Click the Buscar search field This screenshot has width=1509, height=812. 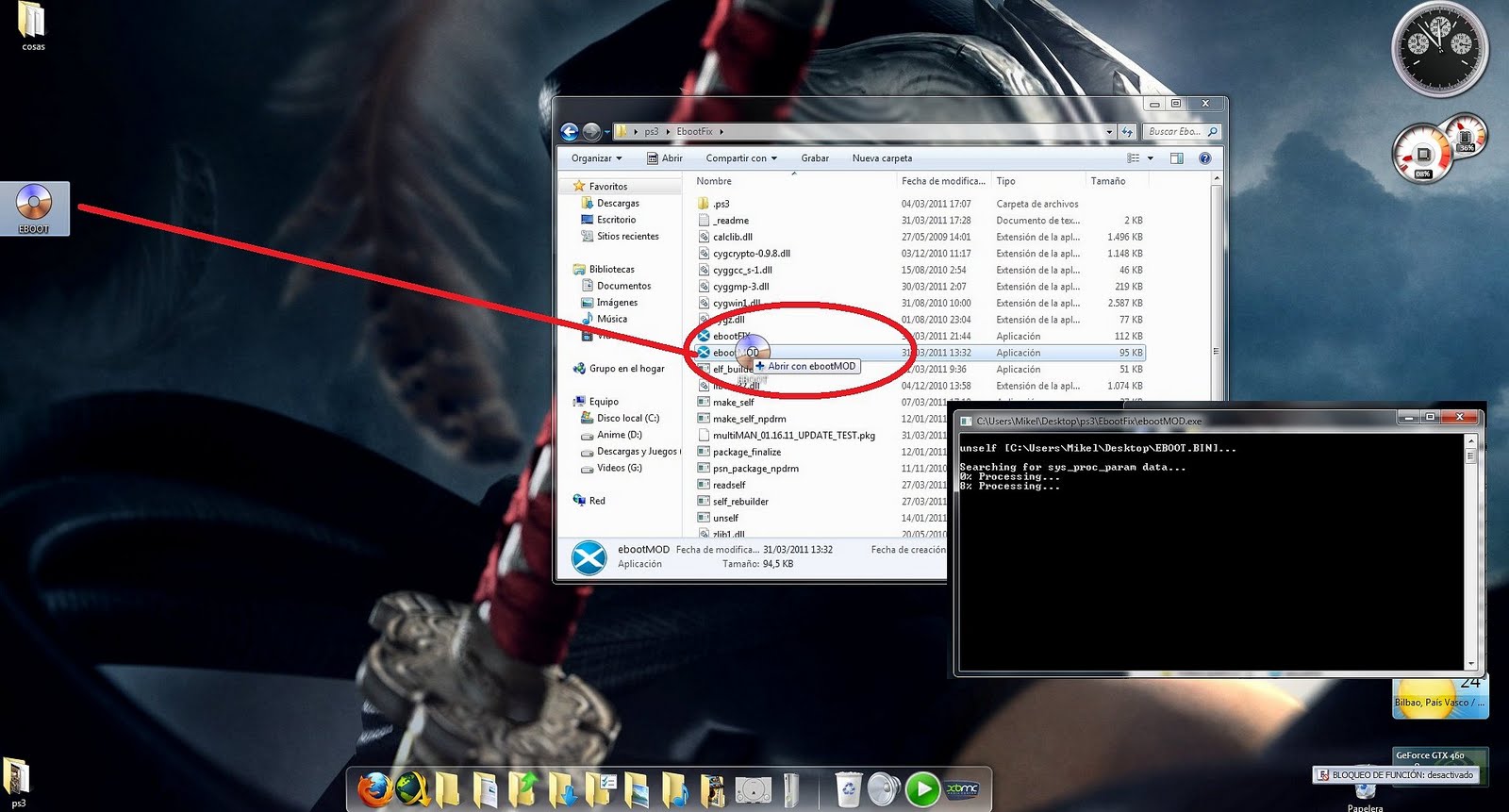pos(1183,132)
